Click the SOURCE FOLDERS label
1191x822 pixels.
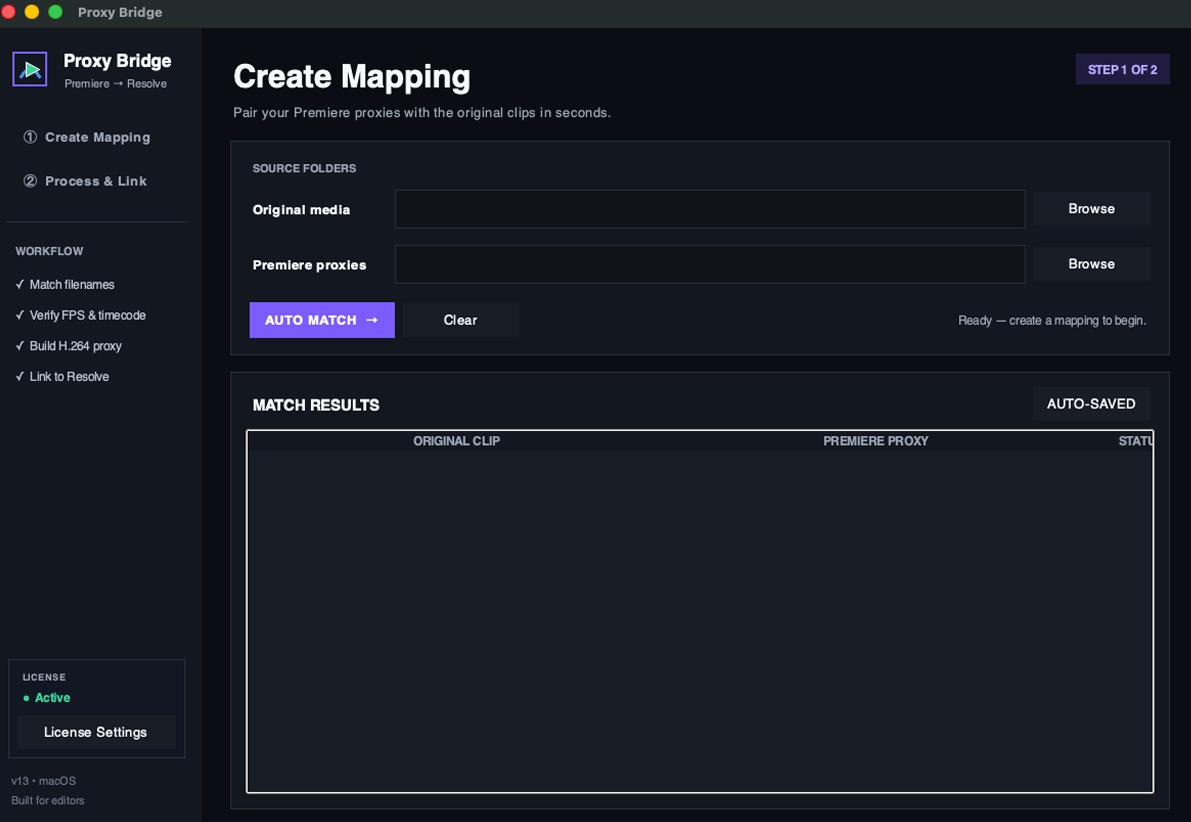[304, 168]
